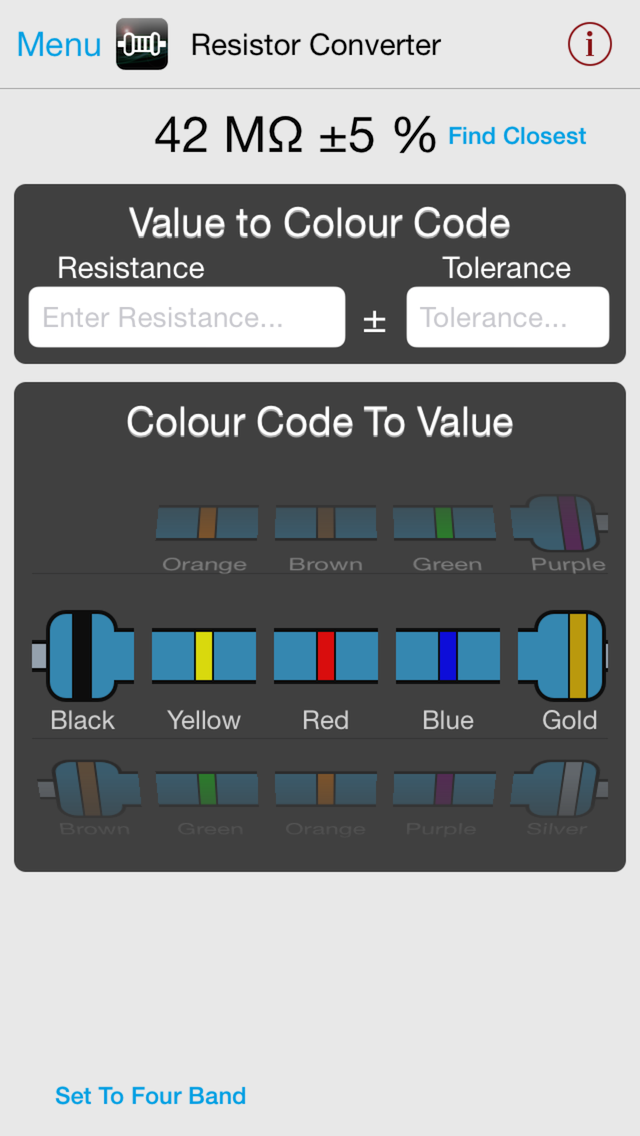Open the Menu

click(59, 44)
